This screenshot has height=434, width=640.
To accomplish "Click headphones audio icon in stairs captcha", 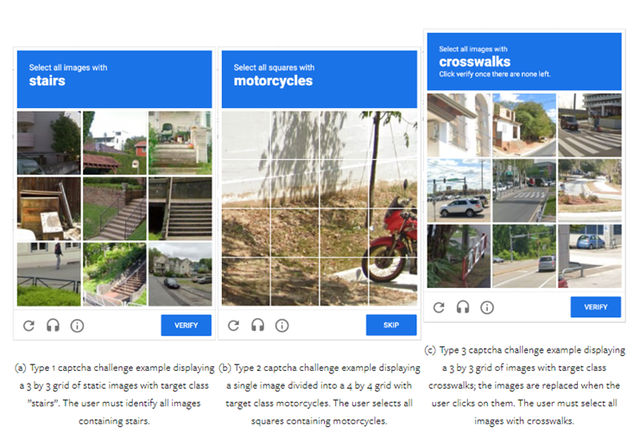I will click(x=52, y=325).
